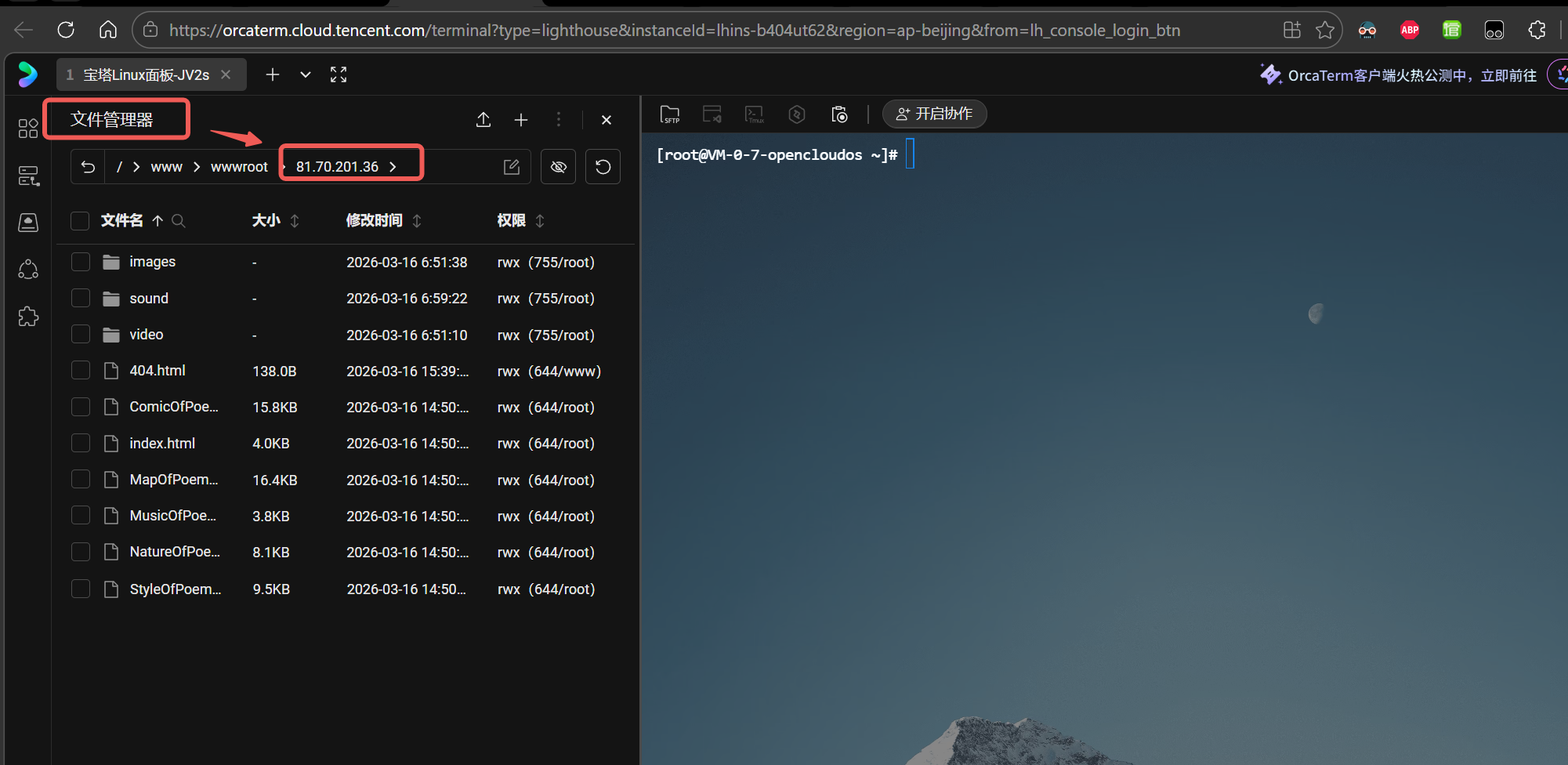Open the browser extensions puzzle icon
Viewport: 1568px width, 765px height.
point(1537,30)
